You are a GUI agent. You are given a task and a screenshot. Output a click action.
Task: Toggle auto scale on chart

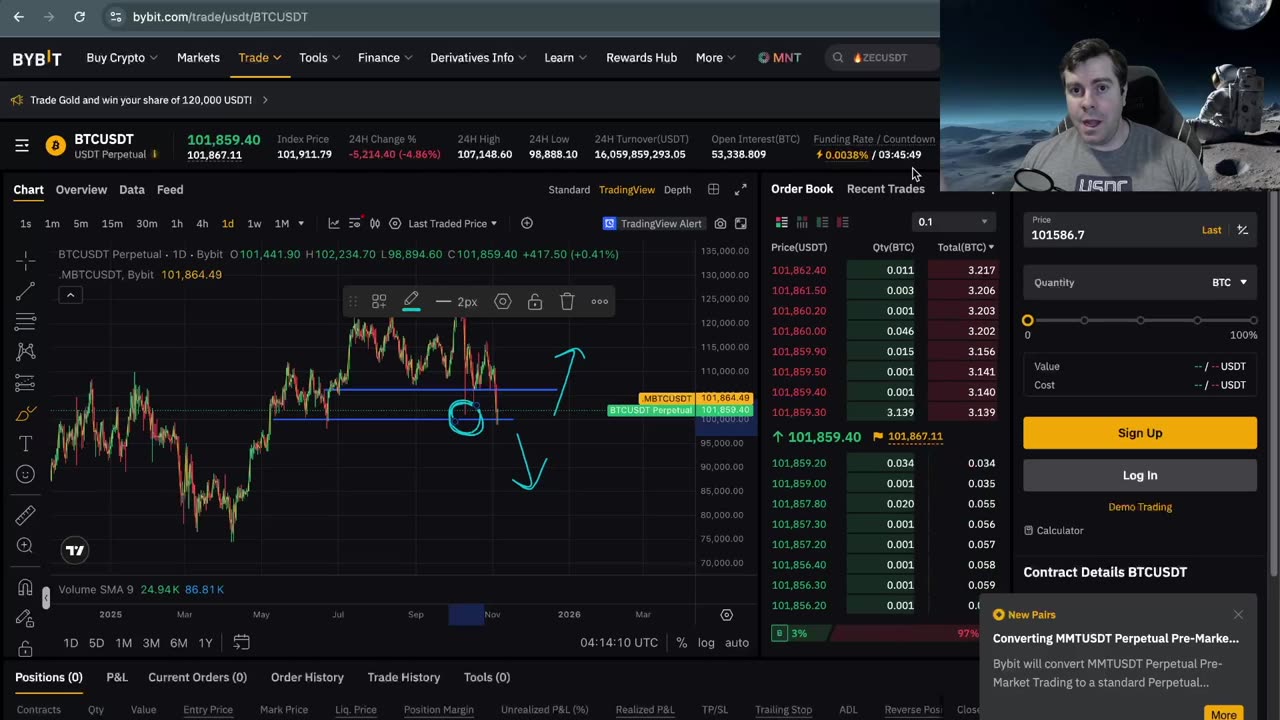pos(737,642)
